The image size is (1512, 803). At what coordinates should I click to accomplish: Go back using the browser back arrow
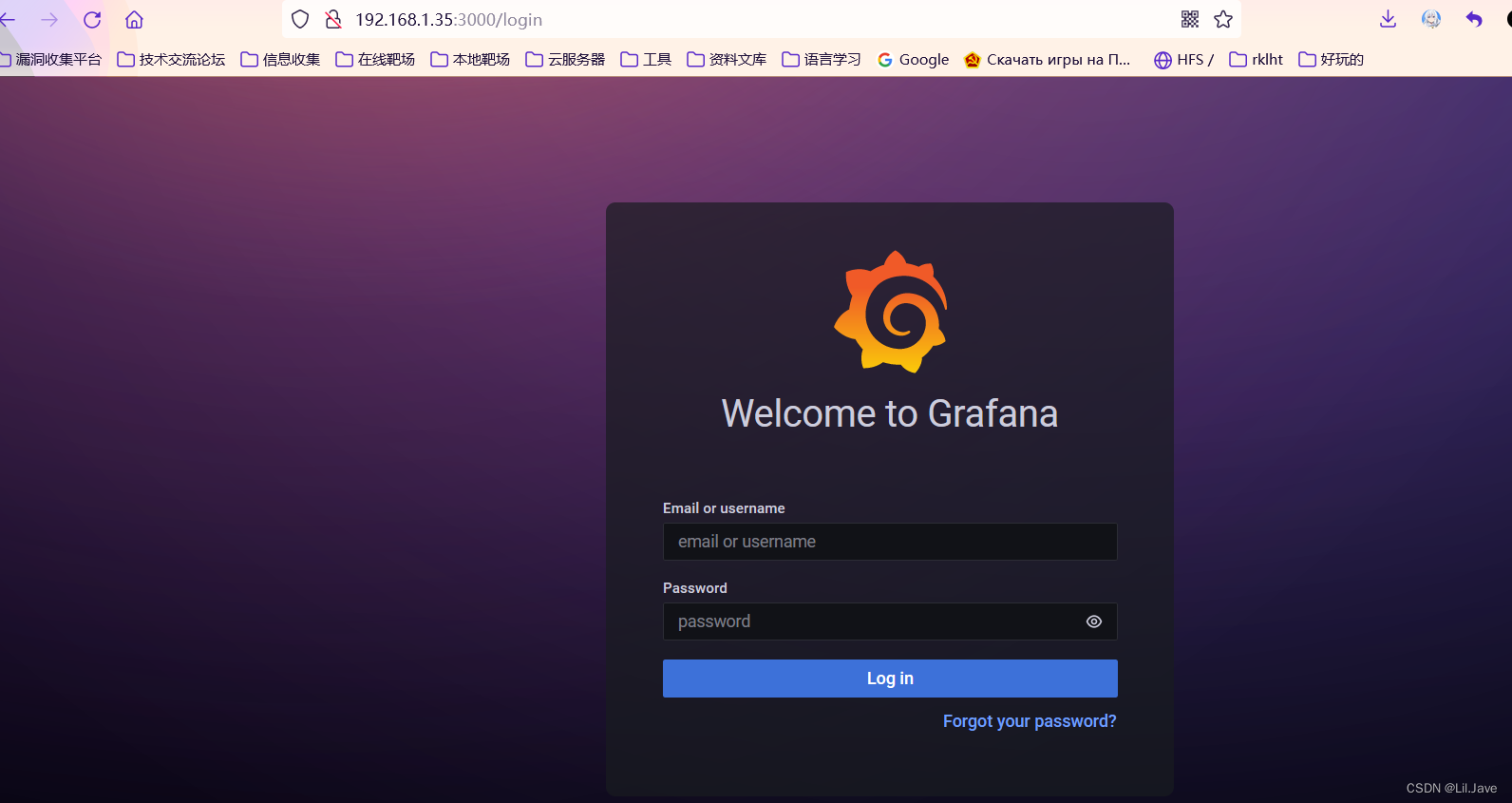8,20
